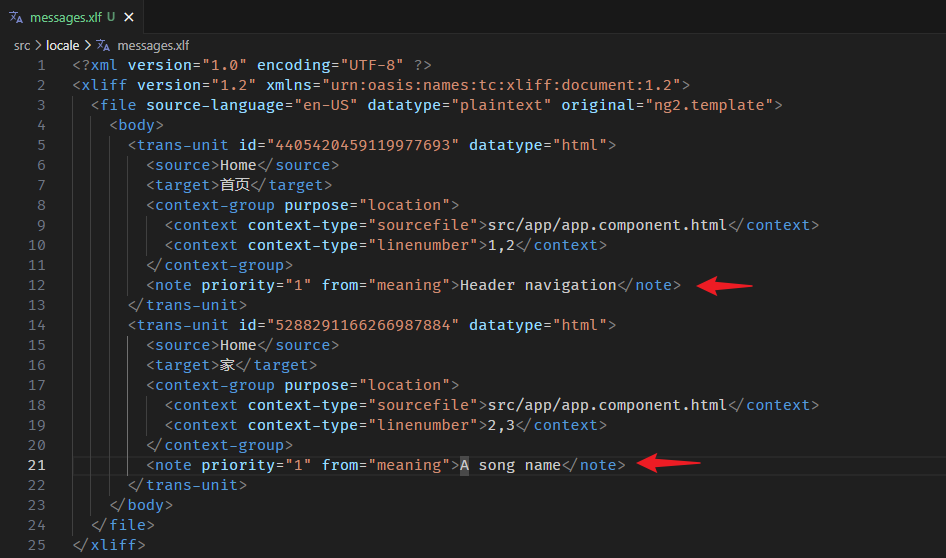Click the target text 家
This screenshot has height=558, width=946.
(x=227, y=365)
